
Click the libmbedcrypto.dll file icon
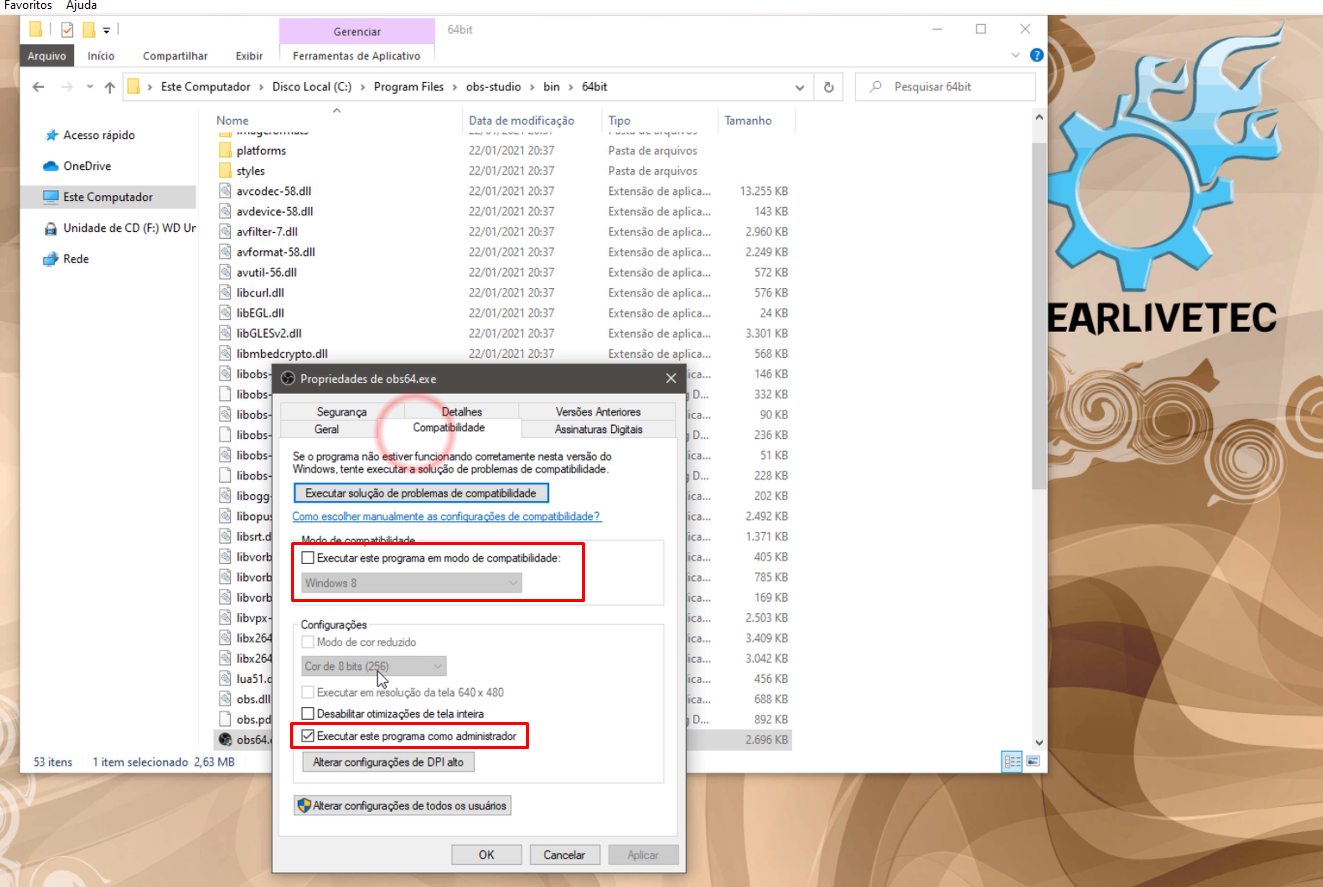coord(225,354)
